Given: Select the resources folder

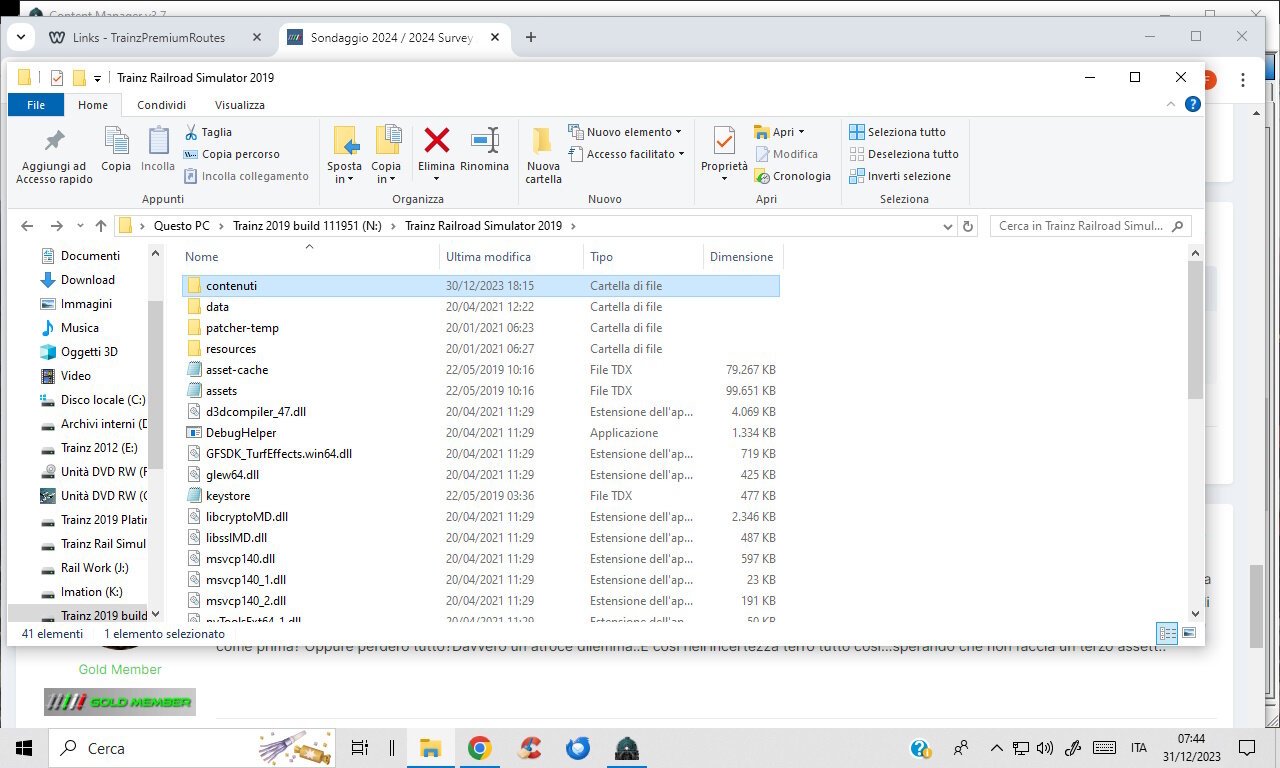Looking at the screenshot, I should click(481, 349).
